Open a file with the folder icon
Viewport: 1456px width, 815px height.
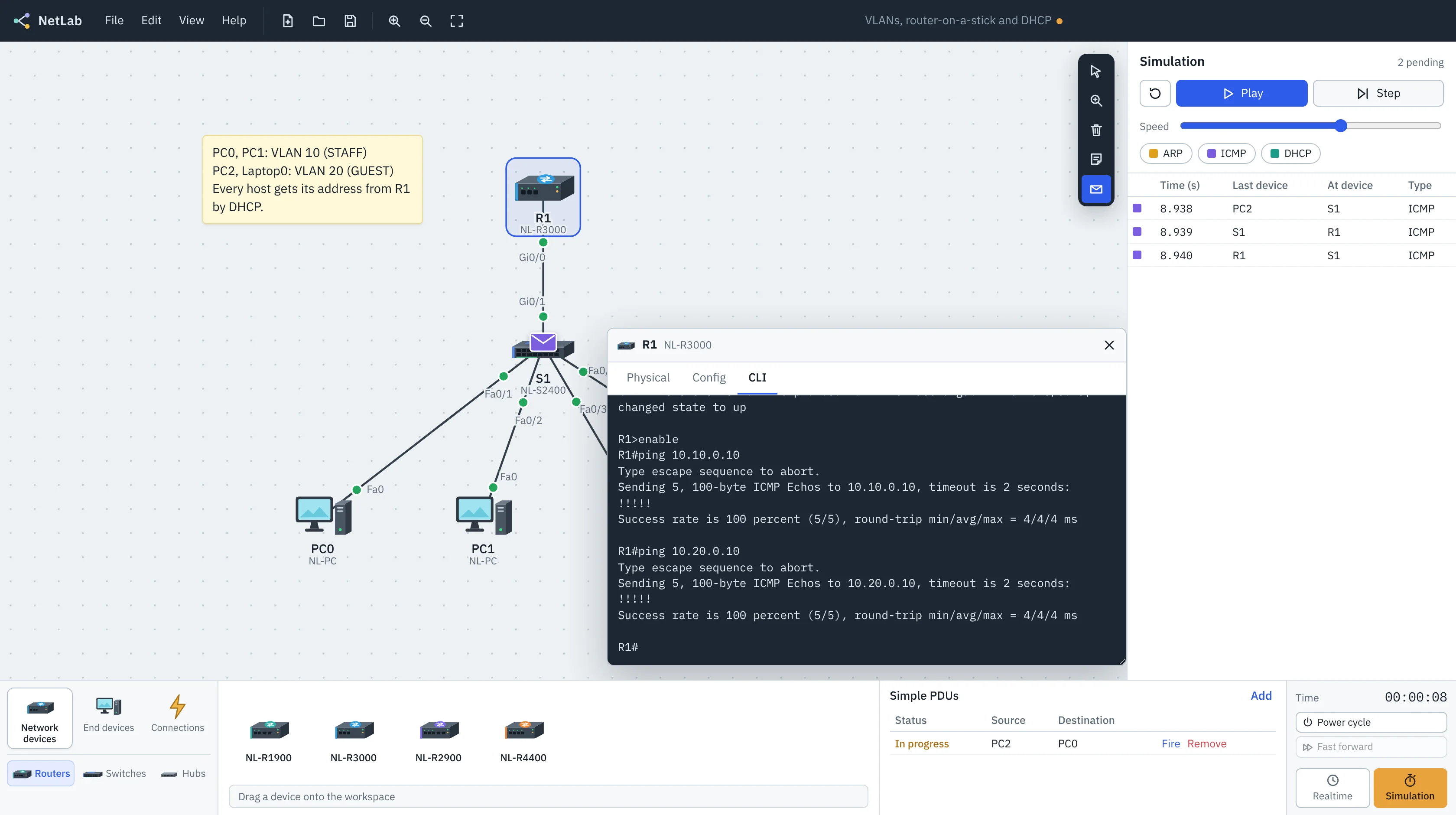(319, 21)
